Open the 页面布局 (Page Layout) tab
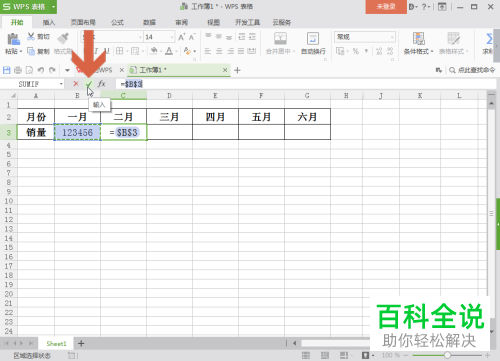This screenshot has width=500, height=361. [x=83, y=22]
